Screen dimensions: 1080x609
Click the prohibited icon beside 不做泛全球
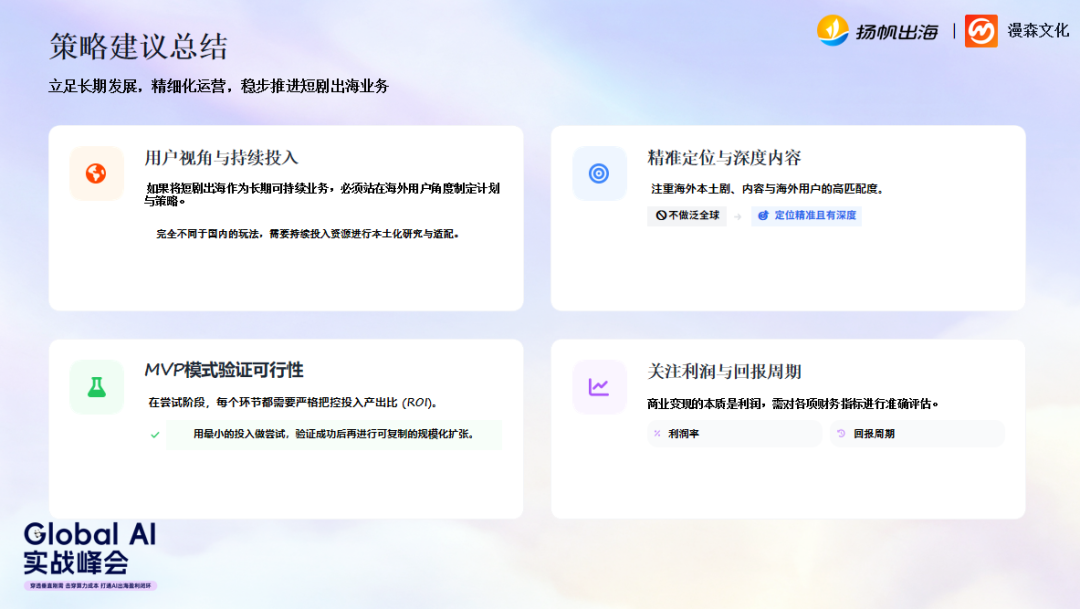661,216
